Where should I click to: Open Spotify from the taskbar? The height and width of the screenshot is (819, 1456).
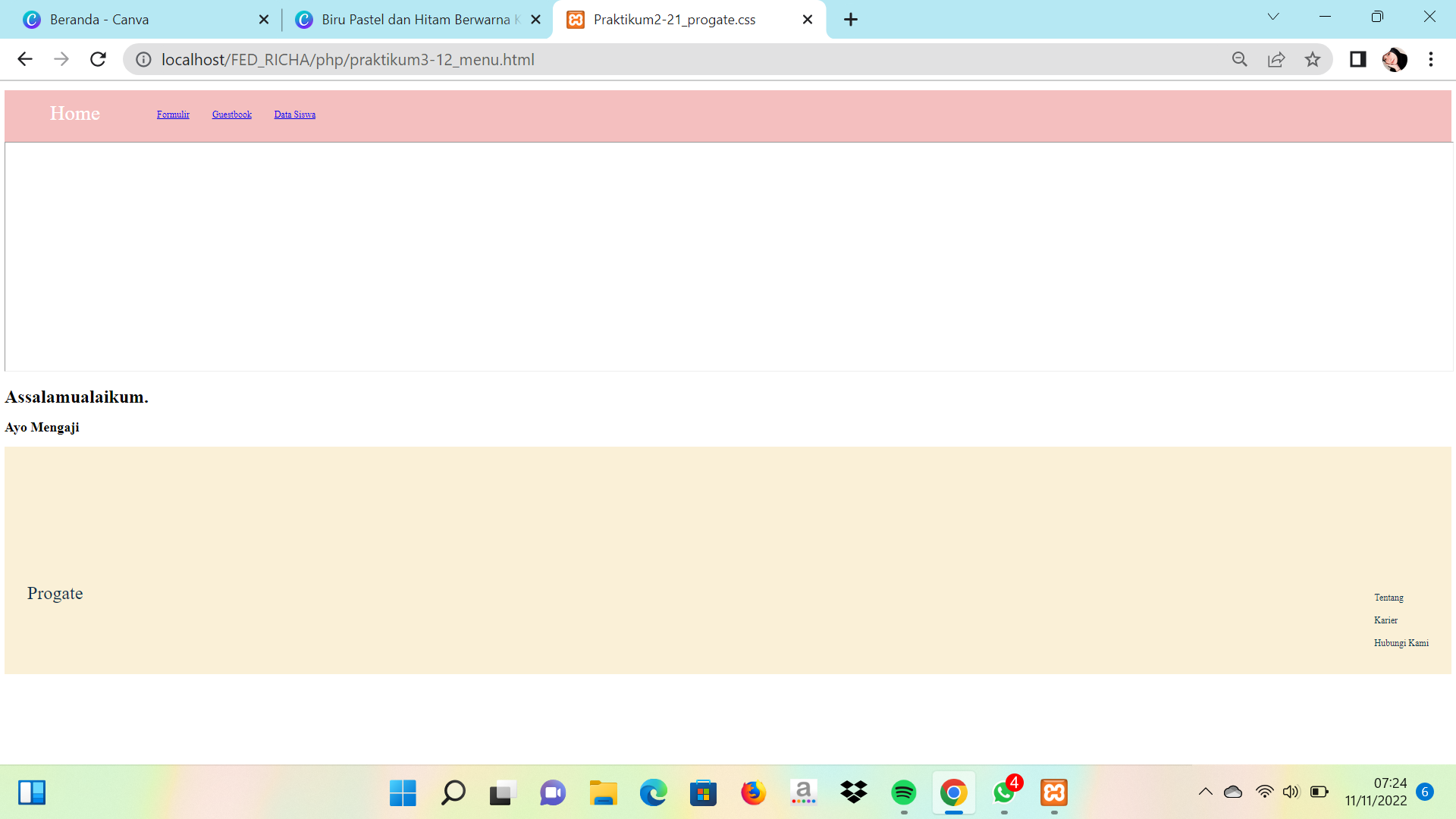tap(903, 792)
